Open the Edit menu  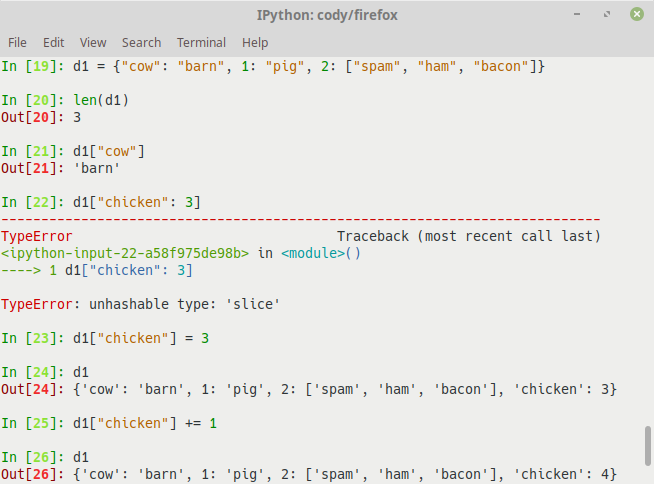tap(53, 43)
